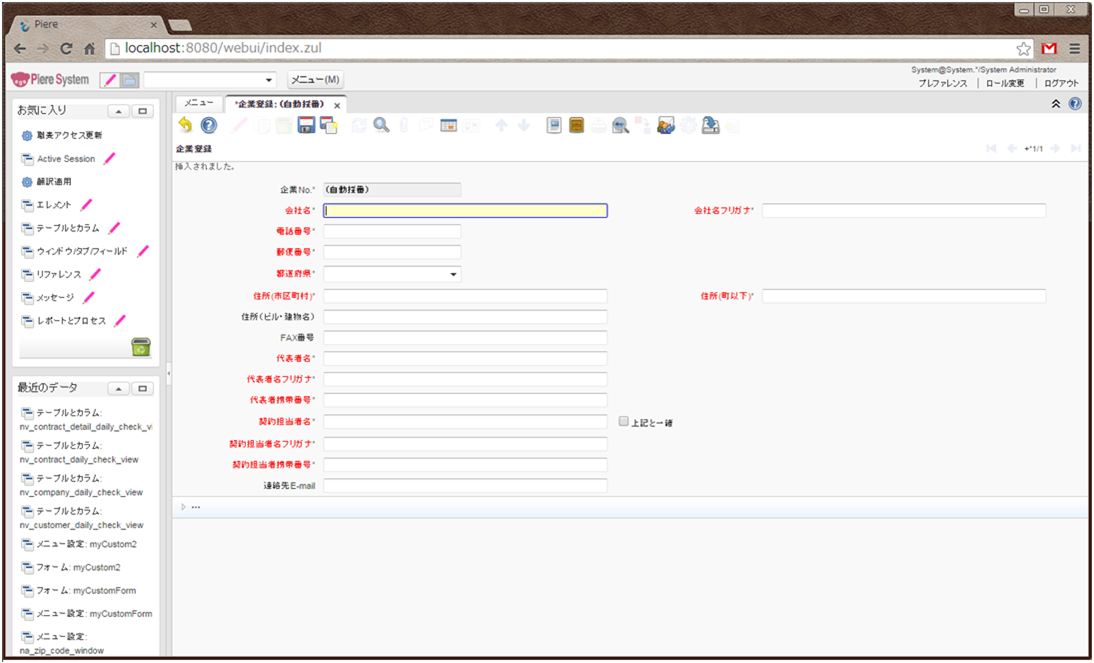Close the 企業登録 tab with its X
This screenshot has width=1094, height=663.
pyautogui.click(x=337, y=105)
